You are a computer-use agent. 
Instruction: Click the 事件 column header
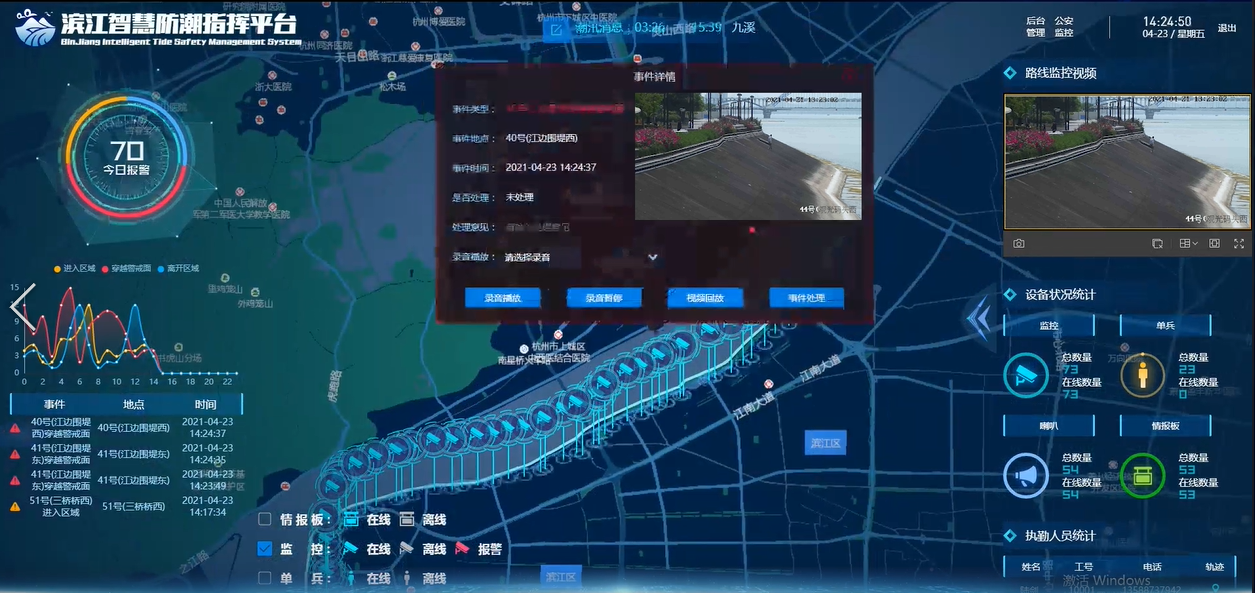pos(54,404)
